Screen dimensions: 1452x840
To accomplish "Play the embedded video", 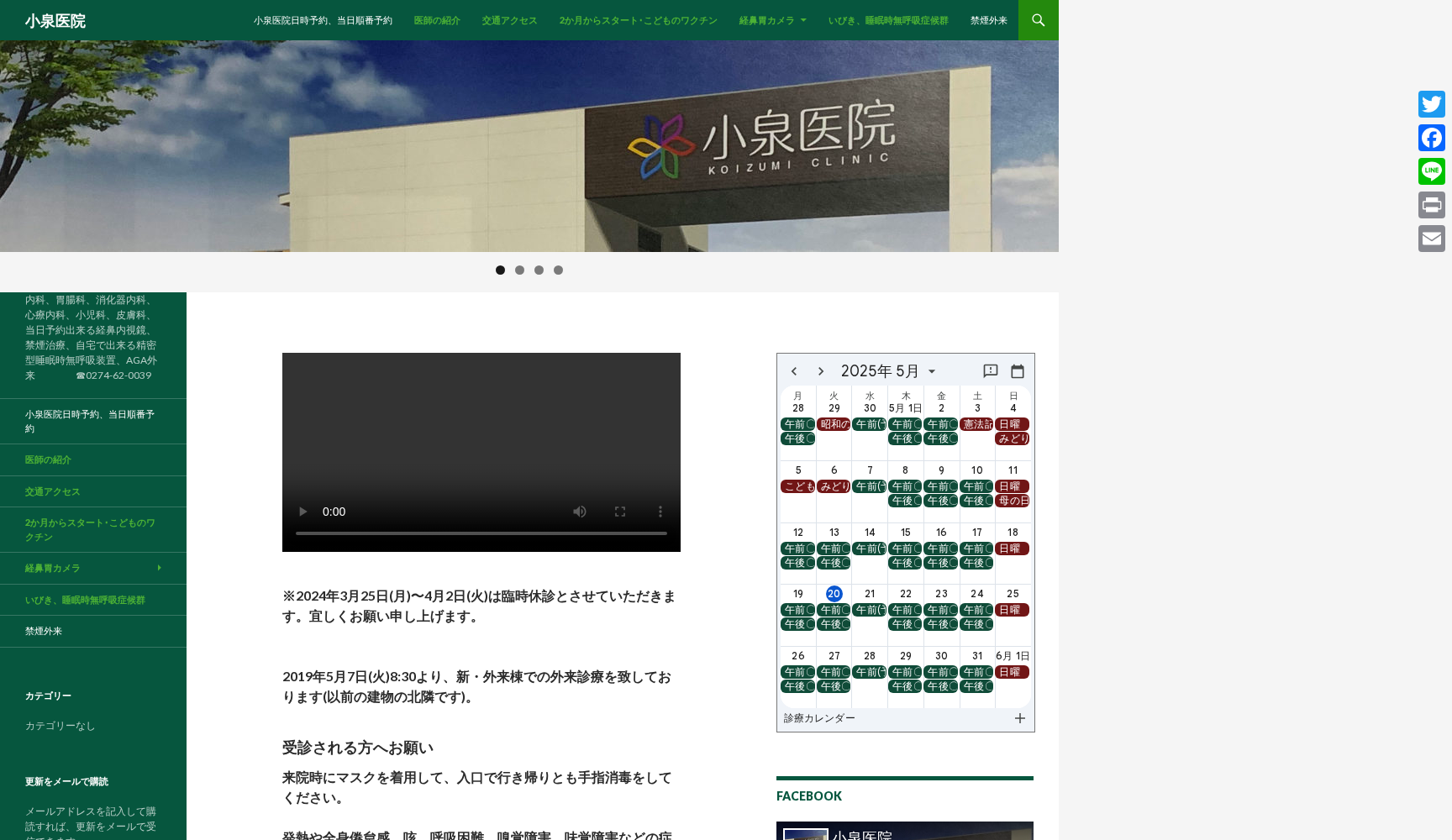I will (303, 512).
